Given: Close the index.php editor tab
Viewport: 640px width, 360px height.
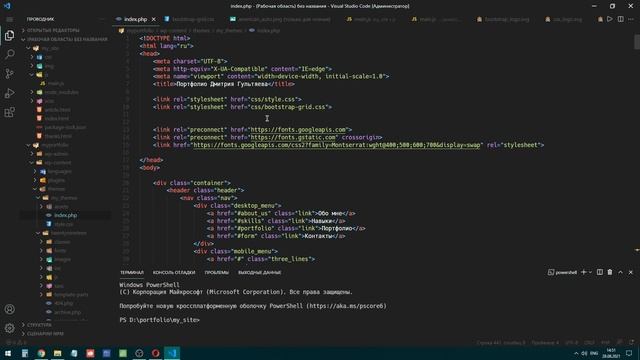Looking at the screenshot, I should coord(153,19).
